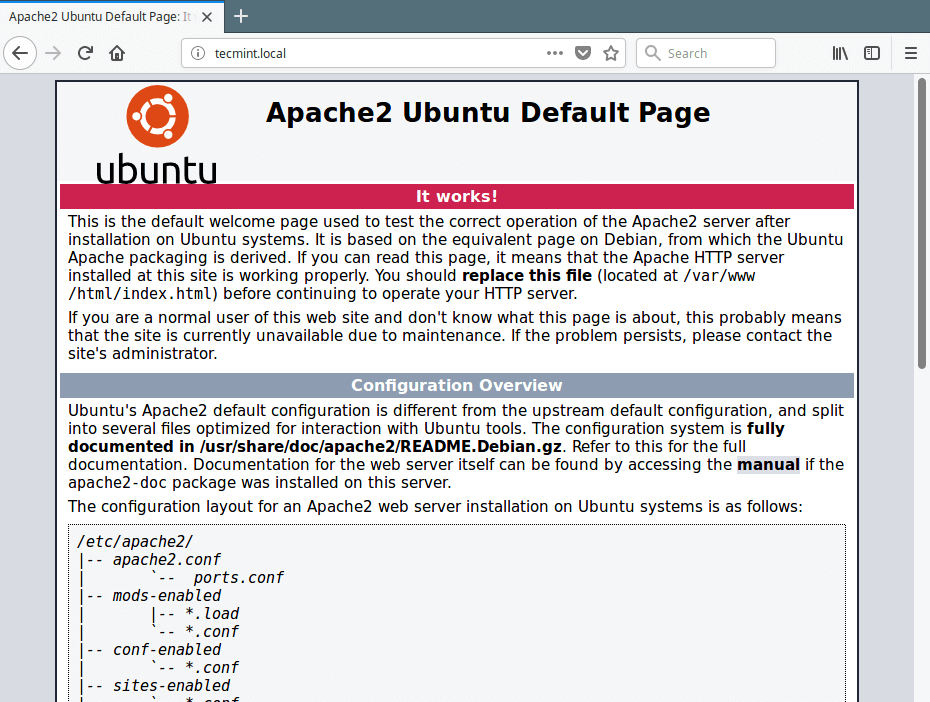This screenshot has height=702, width=930.
Task: Open the manual link in Configuration Overview
Action: click(x=768, y=464)
